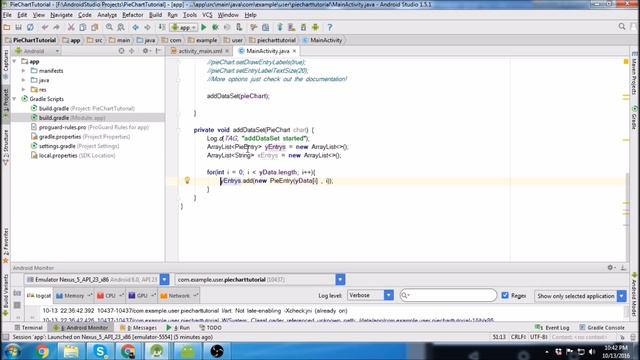Click the Search Everywhere magnifier icon
640x360 pixels.
point(622,27)
